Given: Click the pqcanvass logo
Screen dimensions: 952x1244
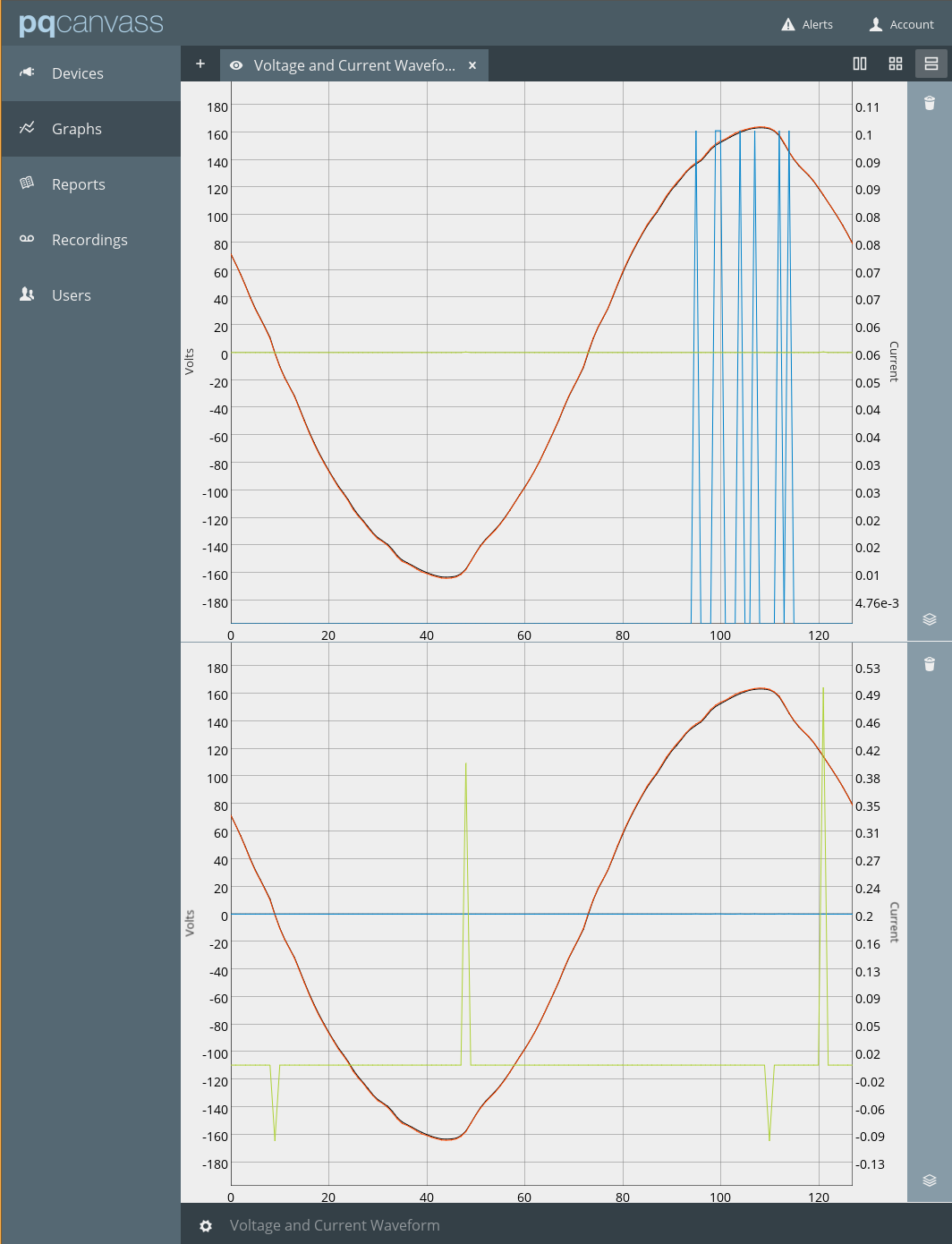Looking at the screenshot, I should (89, 23).
